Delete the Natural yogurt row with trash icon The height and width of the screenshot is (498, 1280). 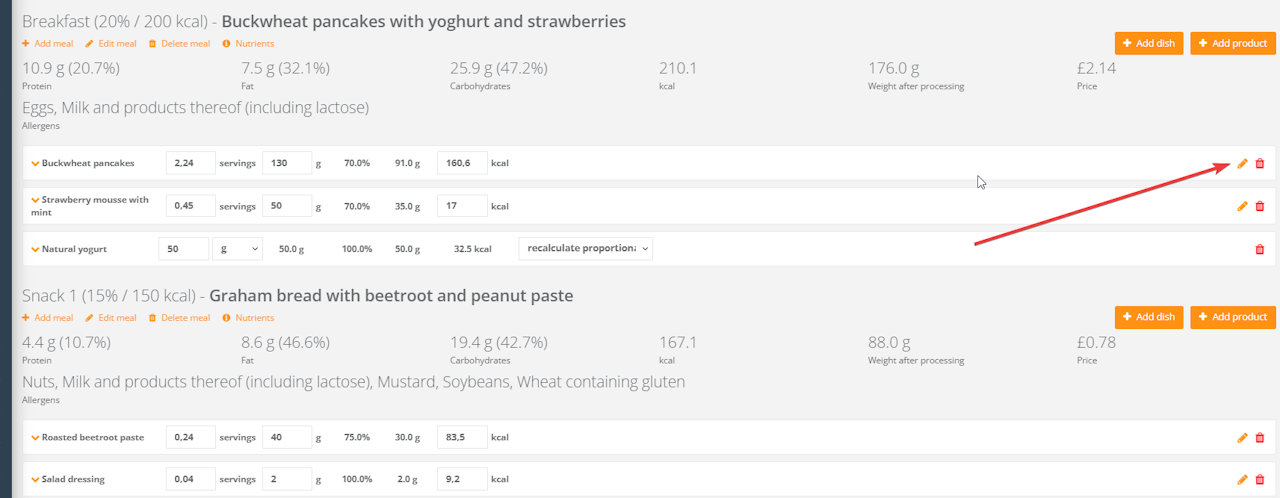click(1260, 249)
